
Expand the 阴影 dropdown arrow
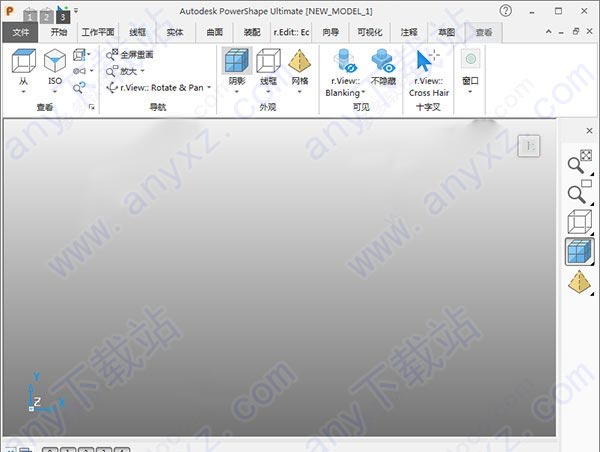click(237, 91)
